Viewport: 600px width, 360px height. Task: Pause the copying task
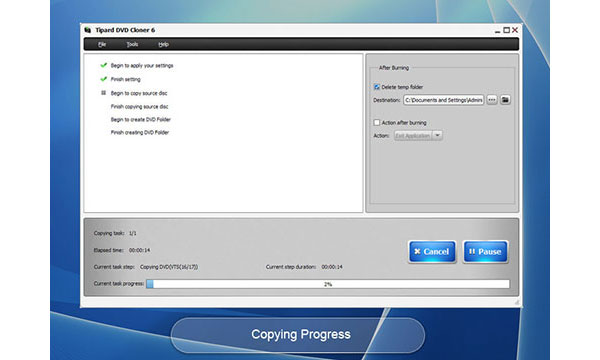tap(485, 251)
